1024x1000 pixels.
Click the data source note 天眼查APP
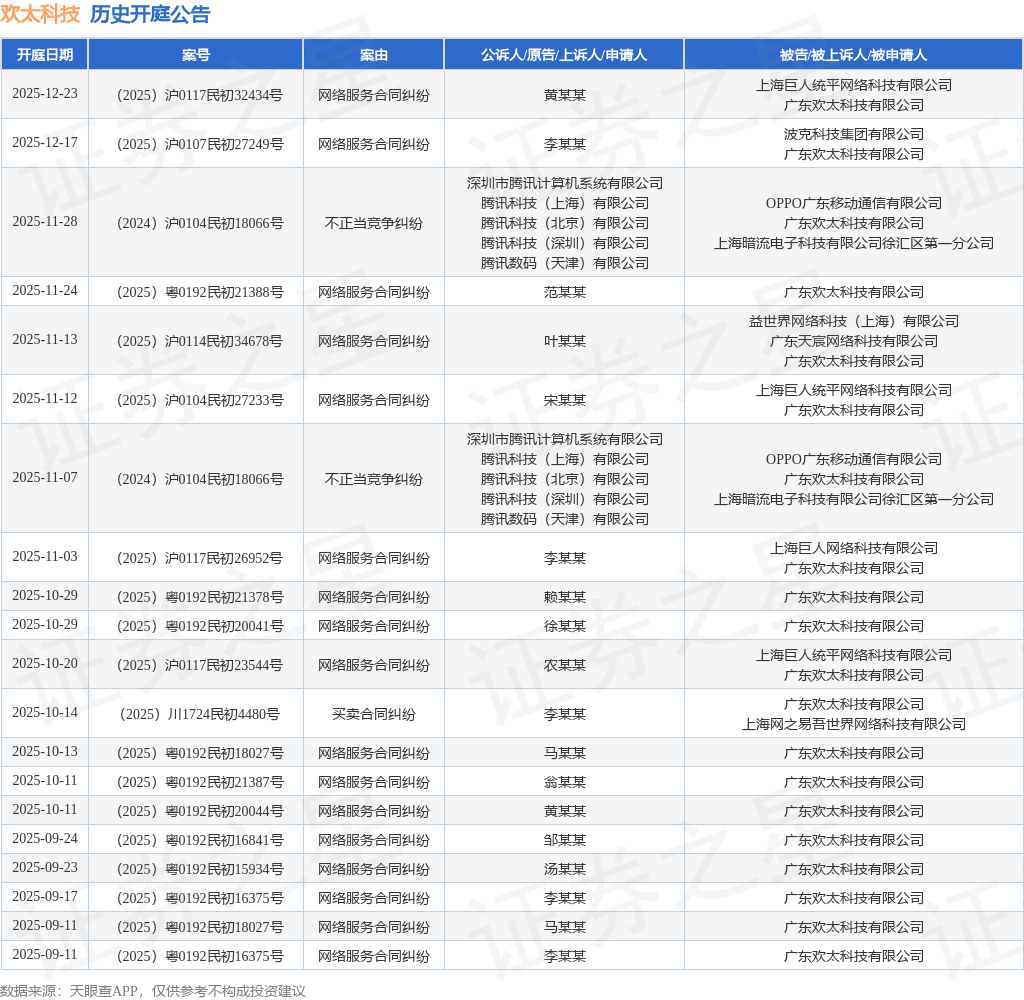pos(103,991)
